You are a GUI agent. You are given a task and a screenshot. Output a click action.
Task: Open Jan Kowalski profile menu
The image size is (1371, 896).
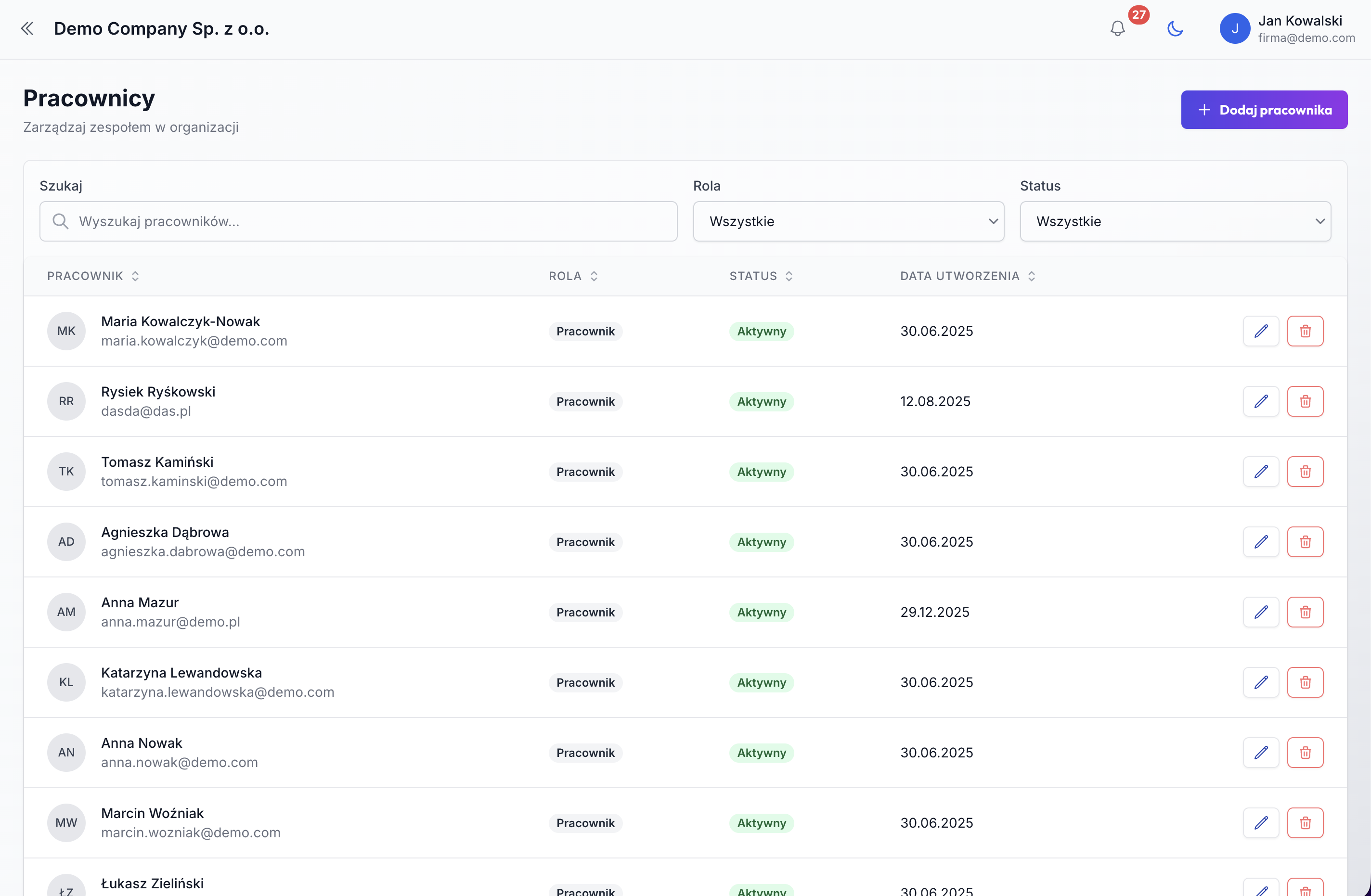click(1287, 28)
